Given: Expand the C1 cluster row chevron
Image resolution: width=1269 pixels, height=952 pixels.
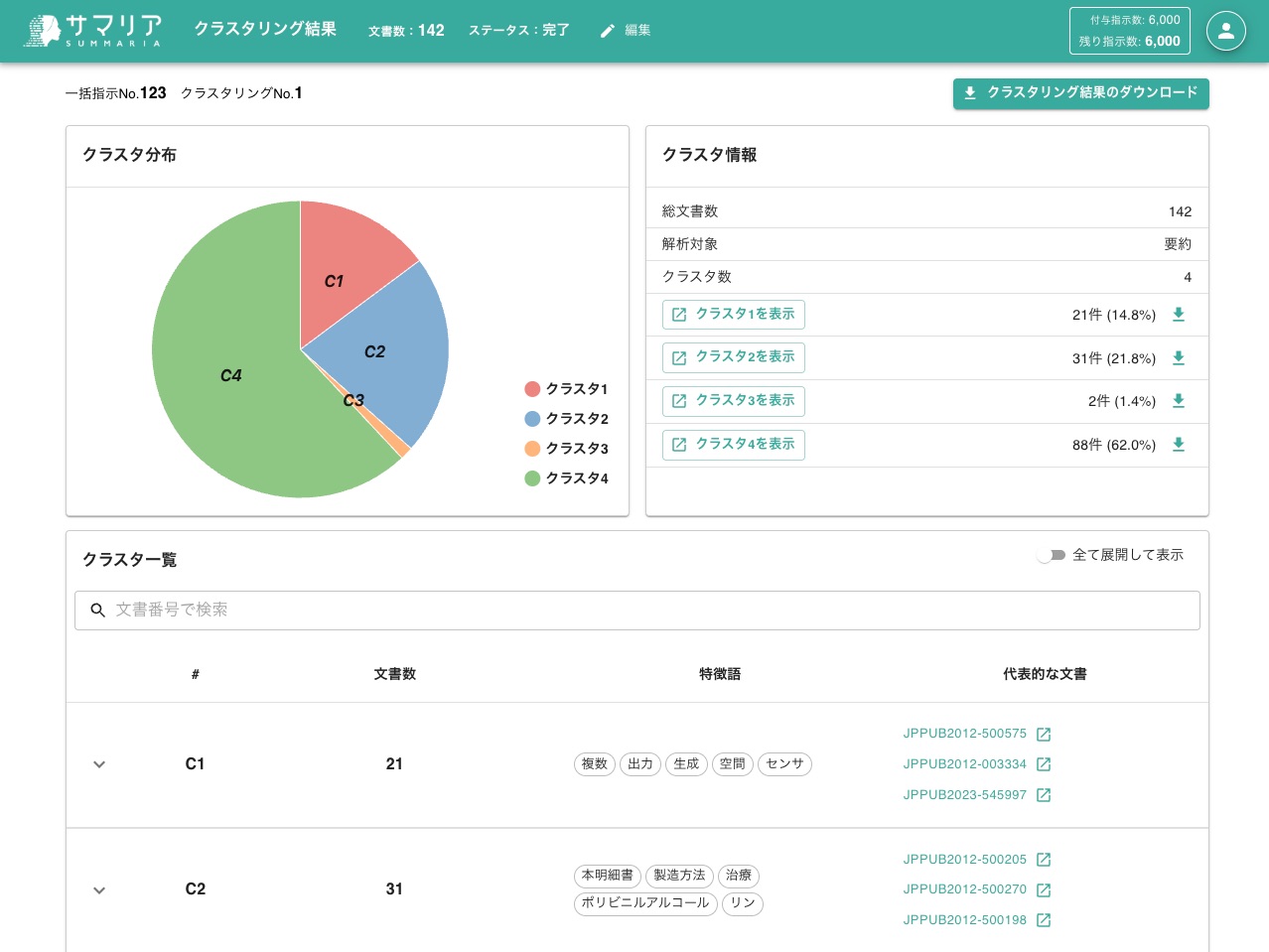Looking at the screenshot, I should tap(99, 764).
